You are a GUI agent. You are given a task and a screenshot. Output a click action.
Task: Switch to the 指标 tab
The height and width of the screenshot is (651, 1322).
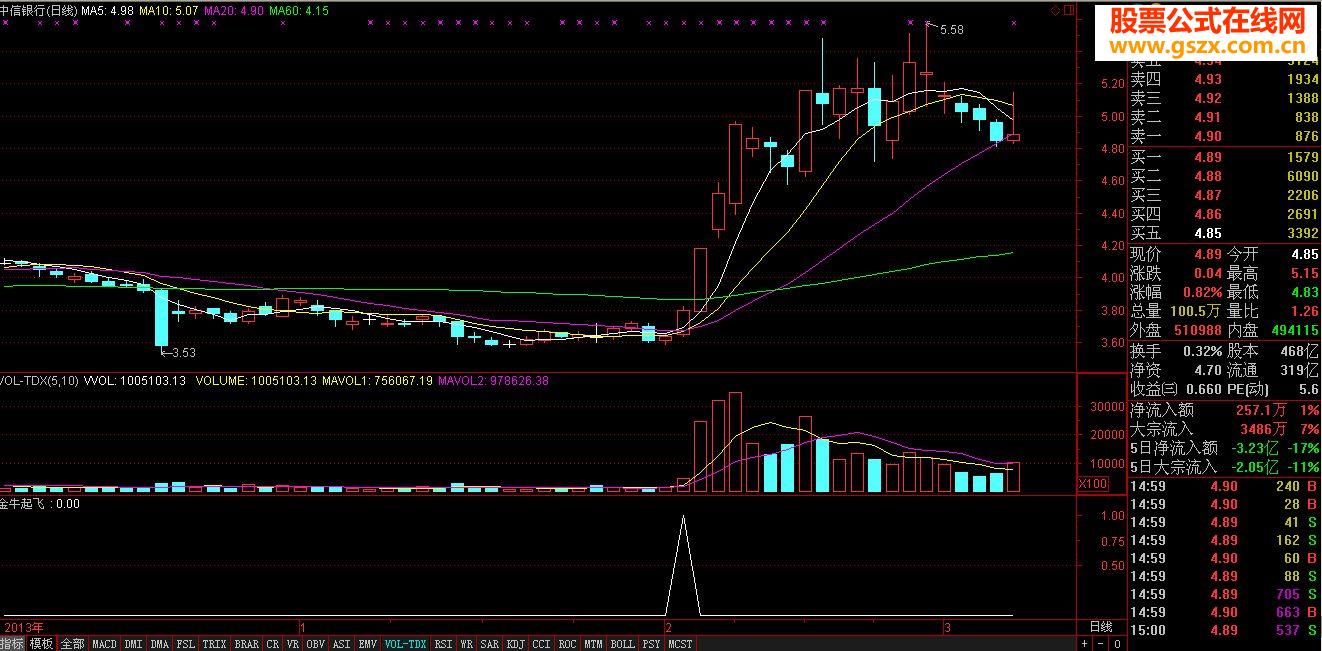click(13, 644)
